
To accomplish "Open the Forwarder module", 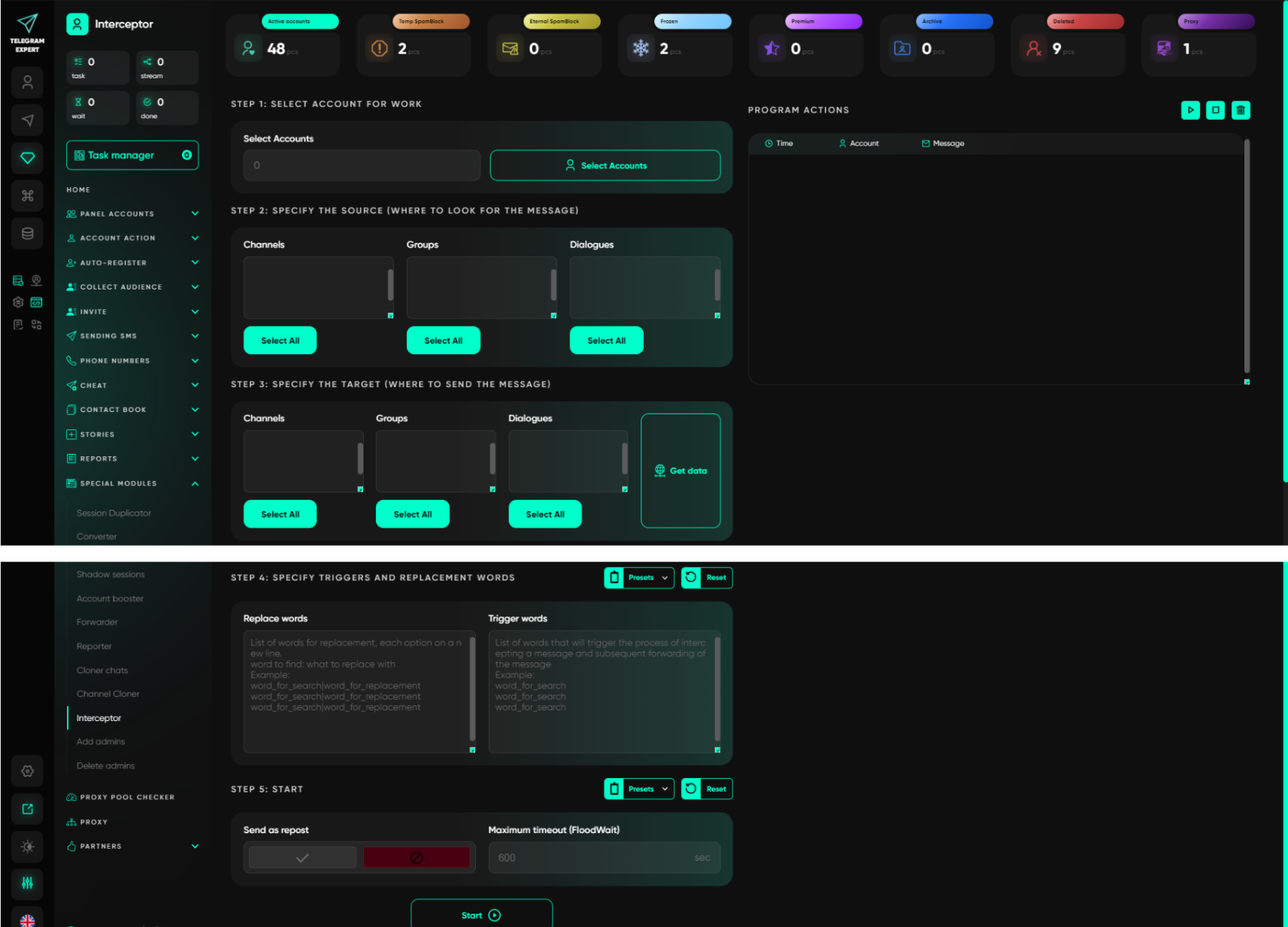I will point(97,622).
